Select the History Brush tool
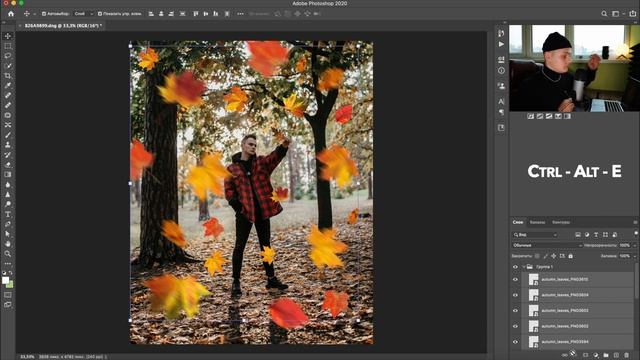640x360 pixels. point(8,155)
